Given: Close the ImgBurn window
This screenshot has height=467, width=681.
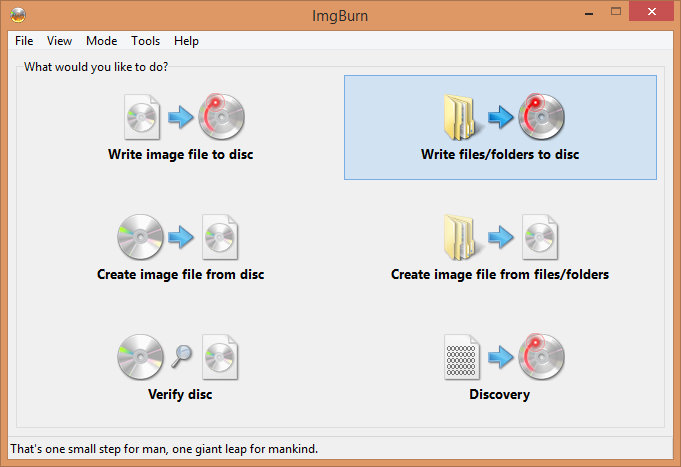Looking at the screenshot, I should click(651, 12).
